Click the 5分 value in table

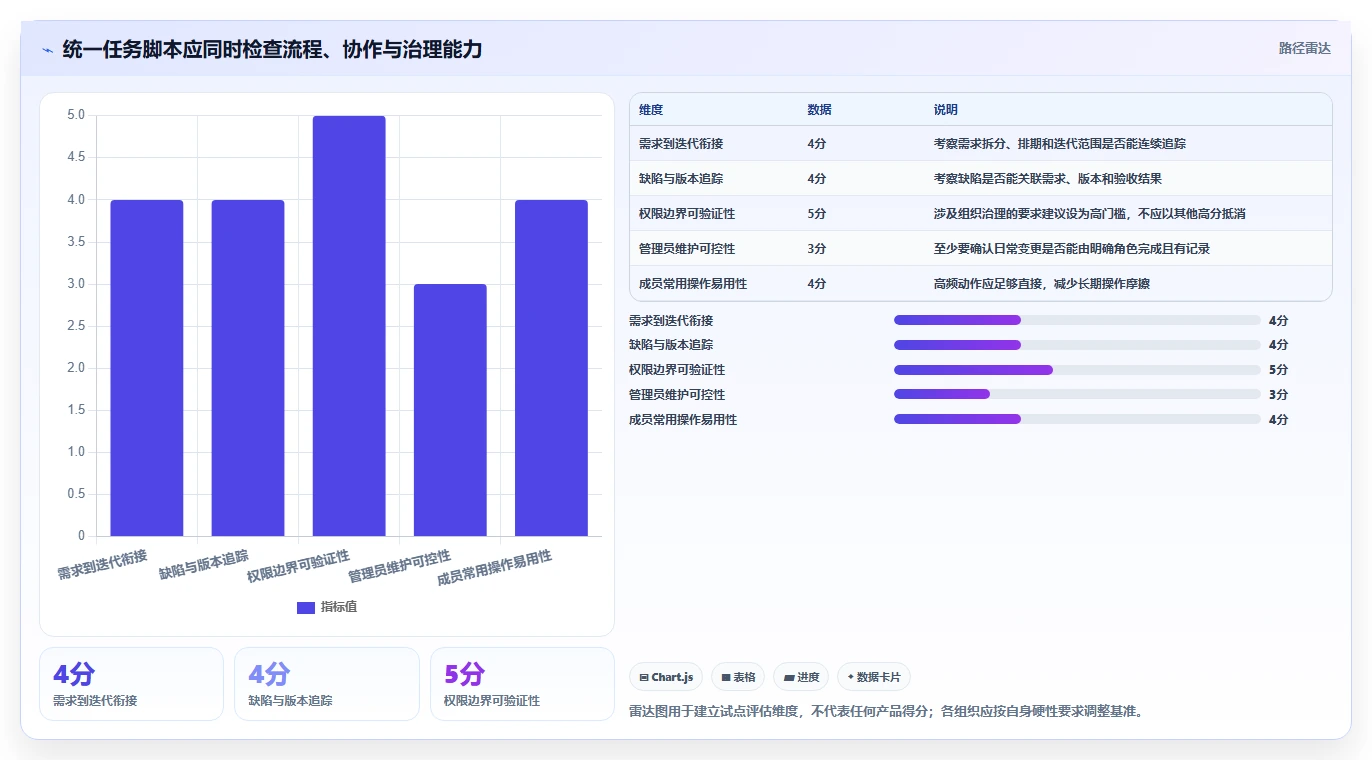click(x=817, y=214)
